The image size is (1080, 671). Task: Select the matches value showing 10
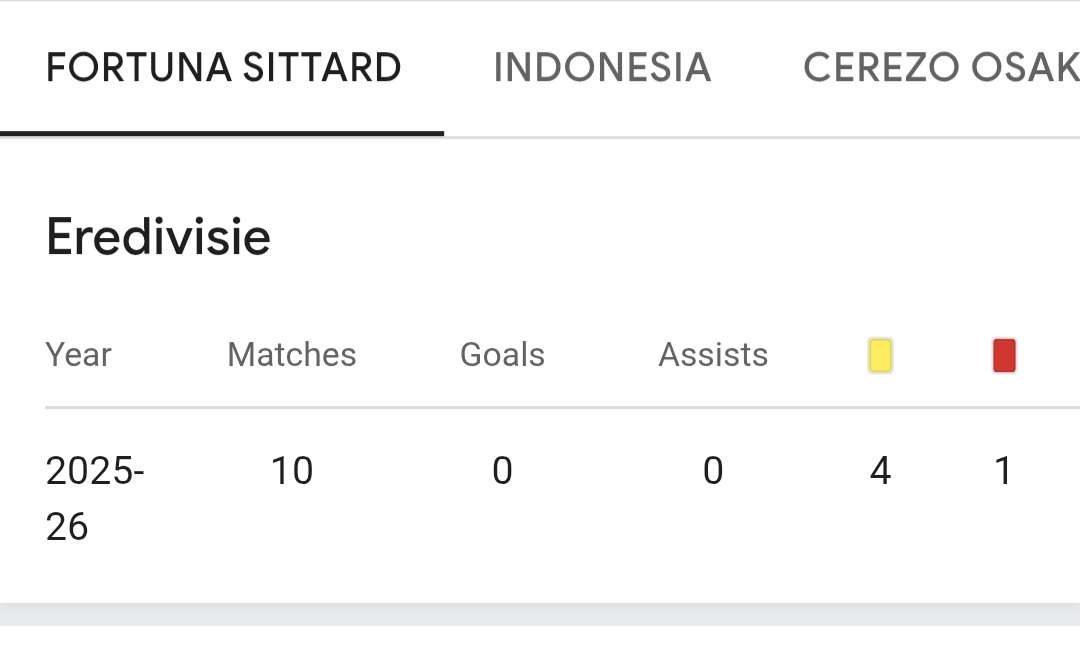click(293, 470)
